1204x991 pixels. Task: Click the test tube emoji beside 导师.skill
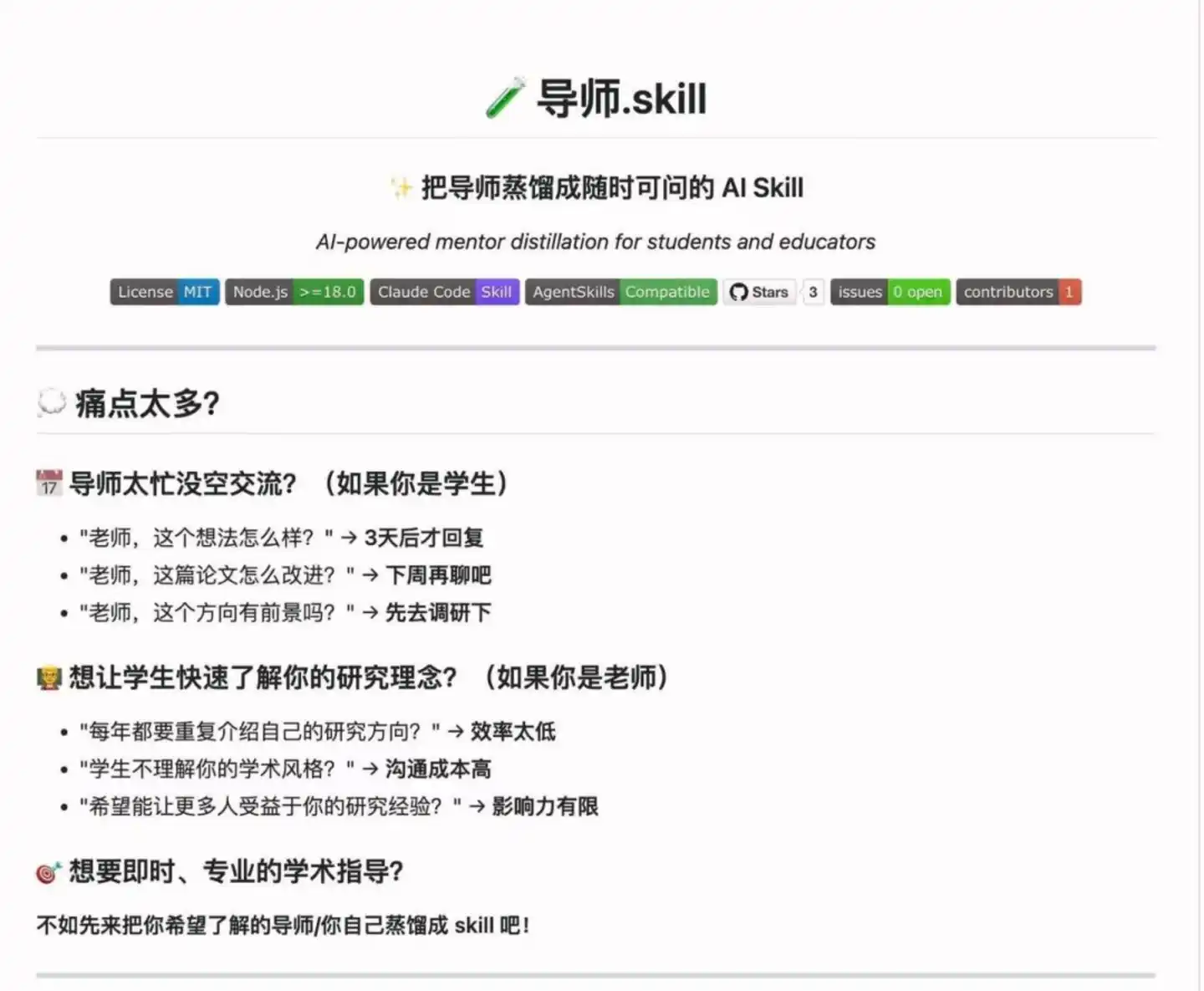click(x=505, y=98)
